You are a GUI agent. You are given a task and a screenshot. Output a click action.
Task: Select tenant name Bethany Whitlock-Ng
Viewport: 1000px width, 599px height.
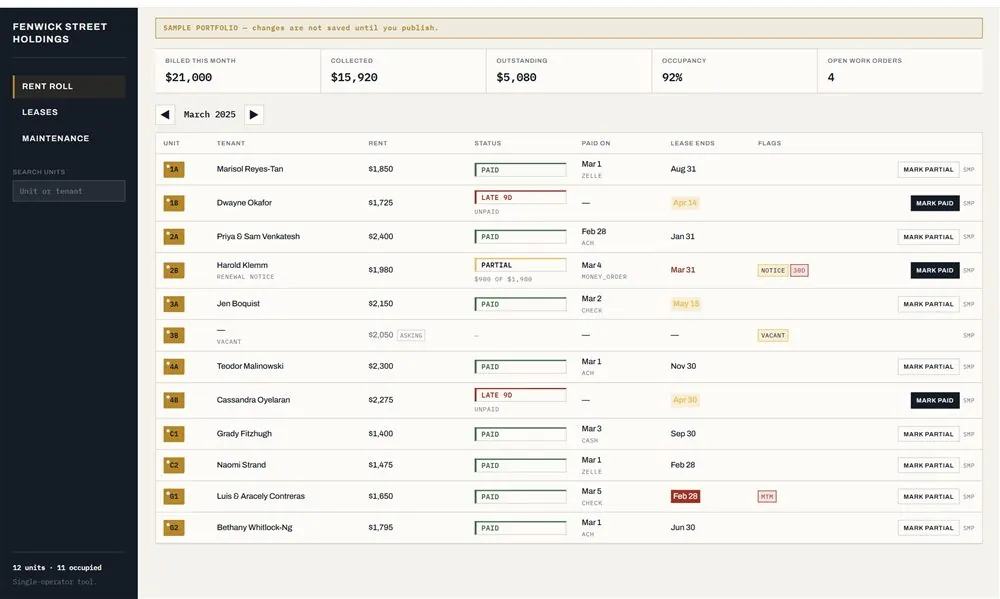tap(254, 528)
